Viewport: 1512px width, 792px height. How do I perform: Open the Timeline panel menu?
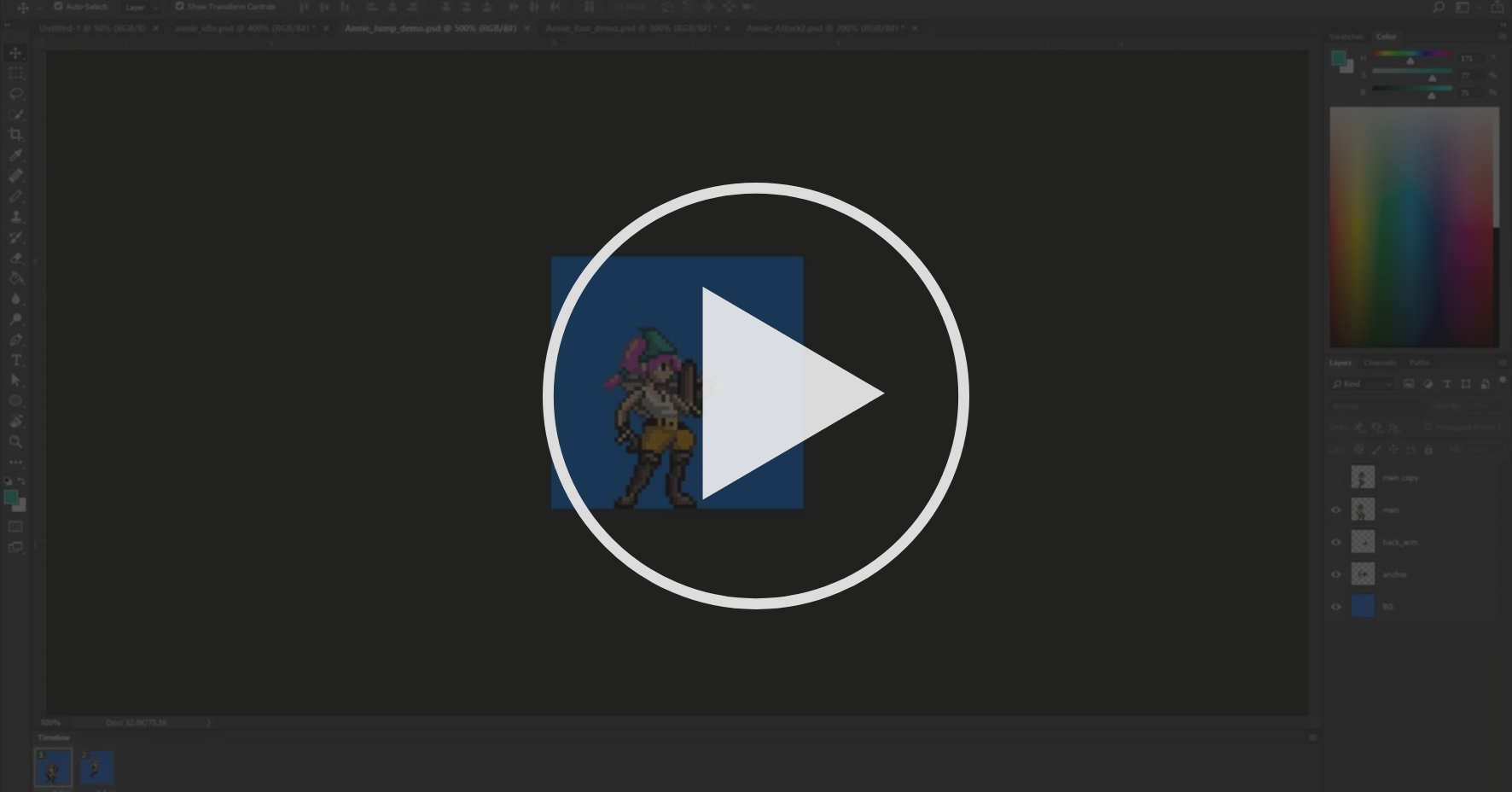(1313, 737)
